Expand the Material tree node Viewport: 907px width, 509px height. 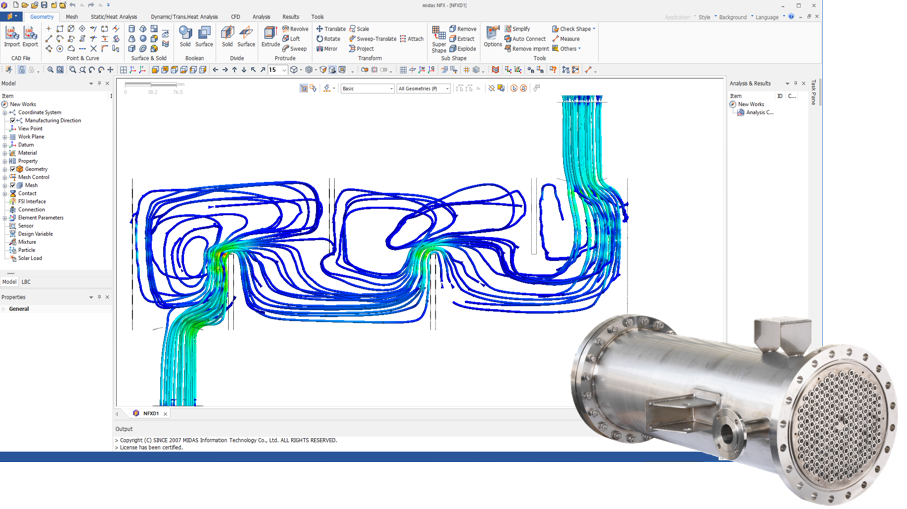point(5,153)
